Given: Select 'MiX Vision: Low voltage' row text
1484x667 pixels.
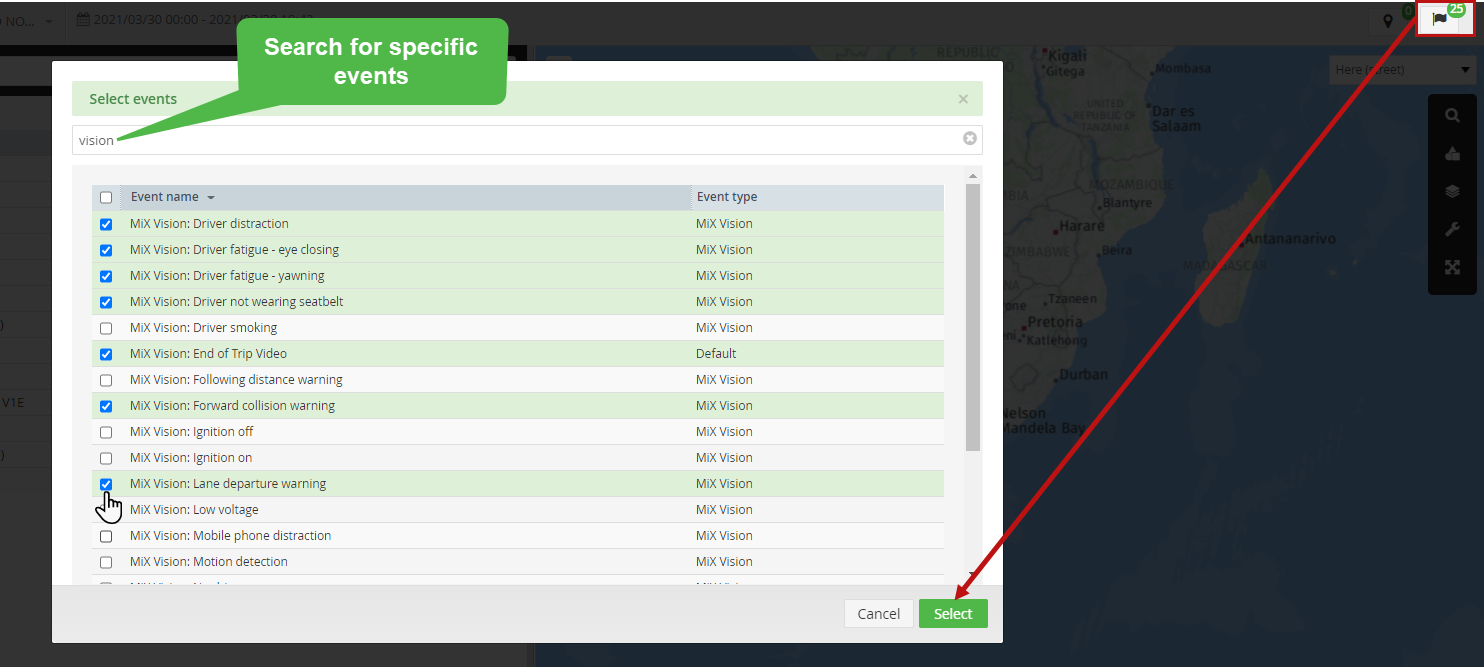Looking at the screenshot, I should pos(192,510).
